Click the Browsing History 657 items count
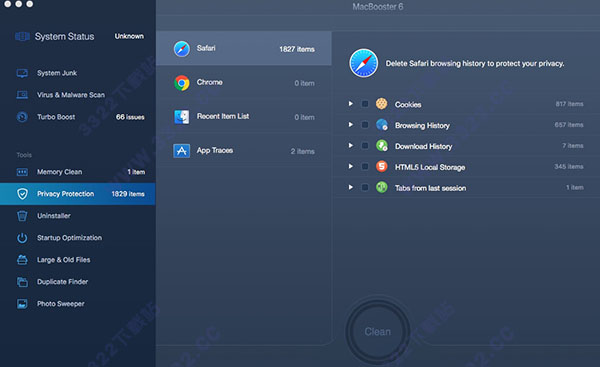 tap(569, 125)
